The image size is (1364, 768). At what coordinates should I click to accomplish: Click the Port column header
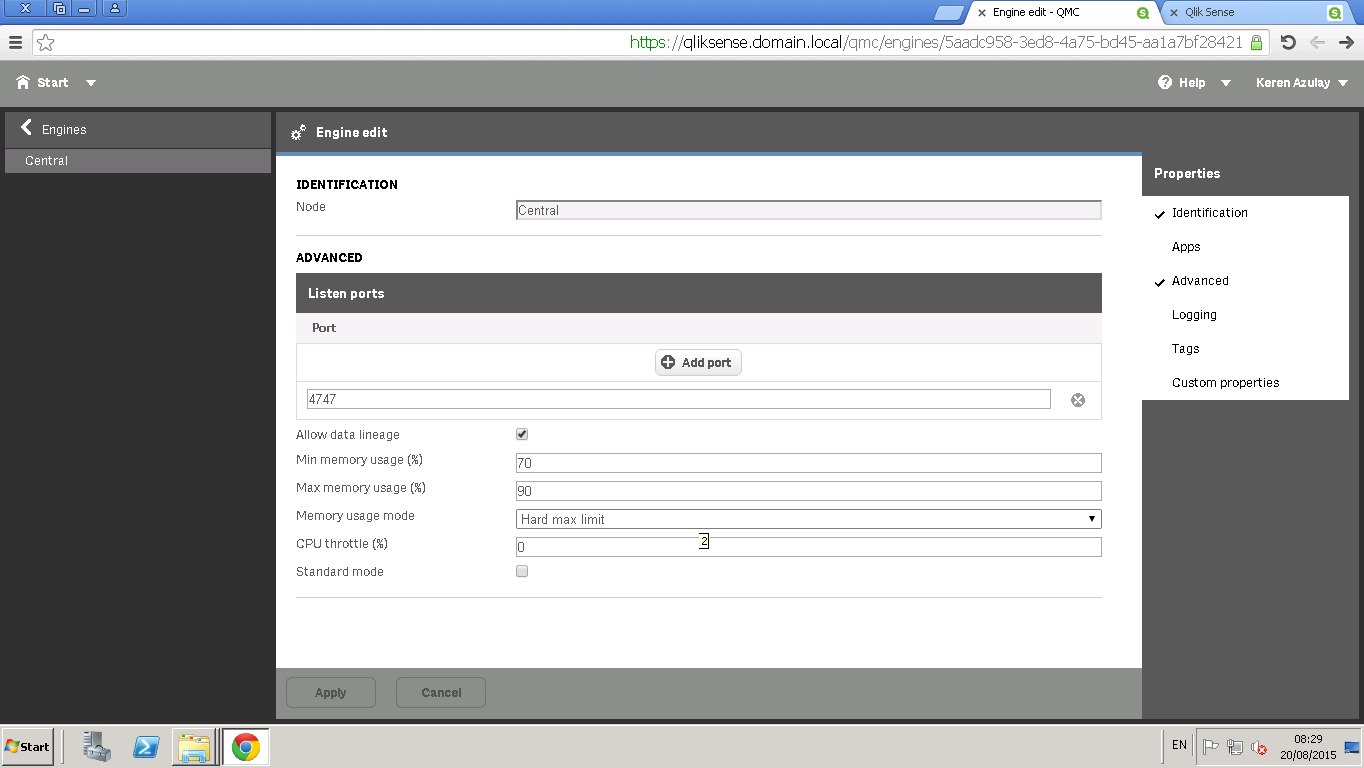[324, 328]
